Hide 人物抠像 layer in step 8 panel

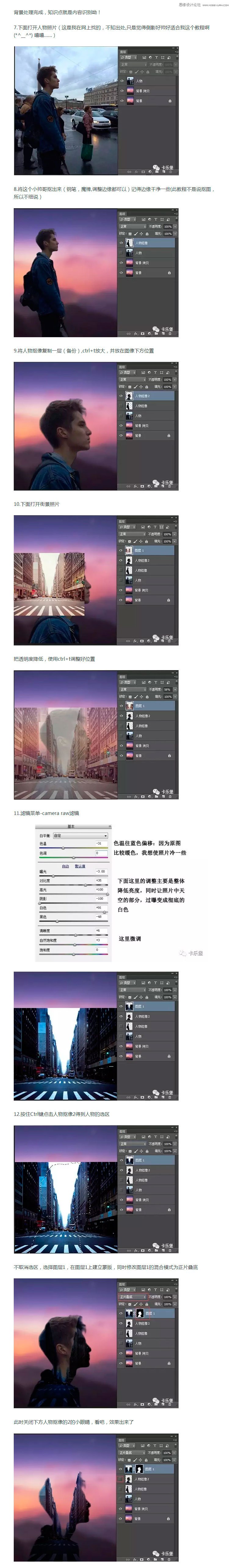[121, 243]
